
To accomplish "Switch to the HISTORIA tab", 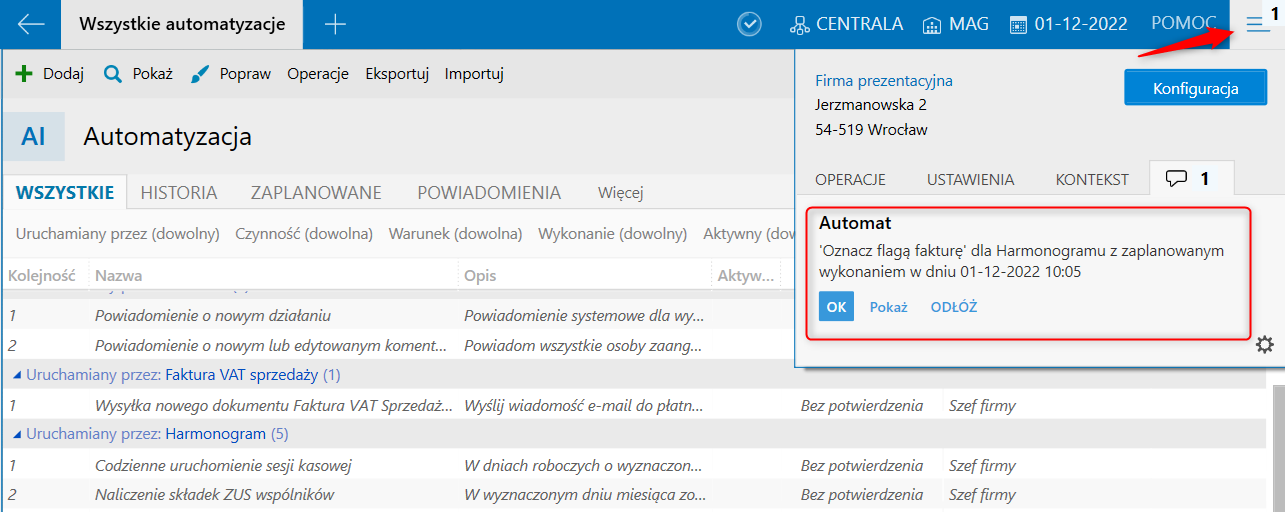I will point(179,193).
